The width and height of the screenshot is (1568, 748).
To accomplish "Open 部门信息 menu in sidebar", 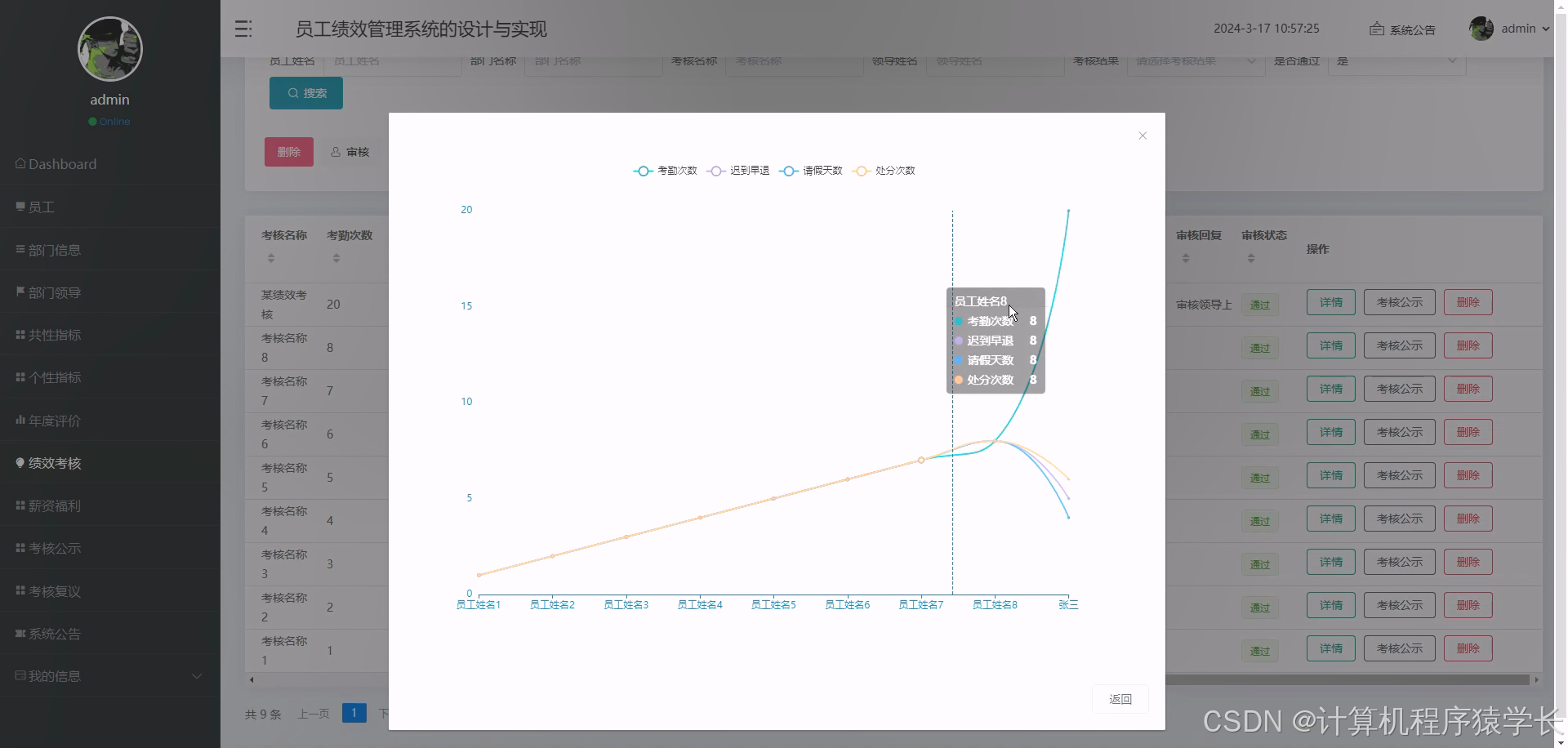I will click(110, 250).
